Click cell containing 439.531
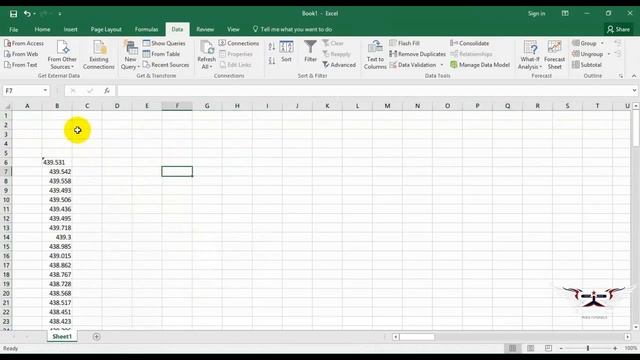The width and height of the screenshot is (640, 360). (57, 162)
